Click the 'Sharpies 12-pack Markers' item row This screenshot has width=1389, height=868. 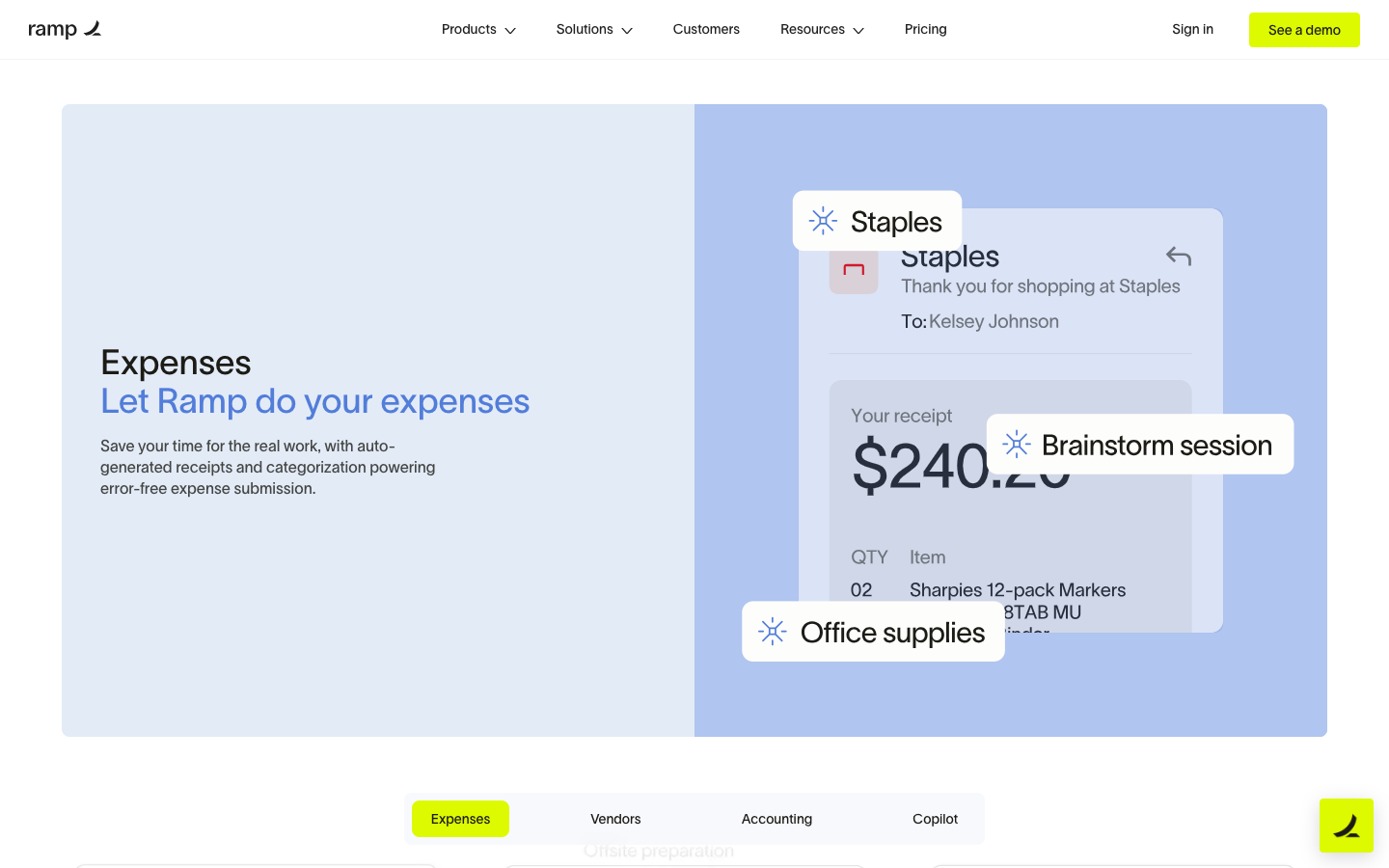1018,590
